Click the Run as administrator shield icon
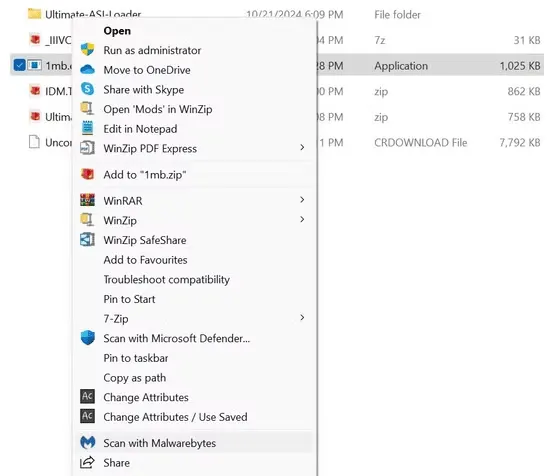Image resolution: width=551 pixels, height=476 pixels. [x=87, y=50]
